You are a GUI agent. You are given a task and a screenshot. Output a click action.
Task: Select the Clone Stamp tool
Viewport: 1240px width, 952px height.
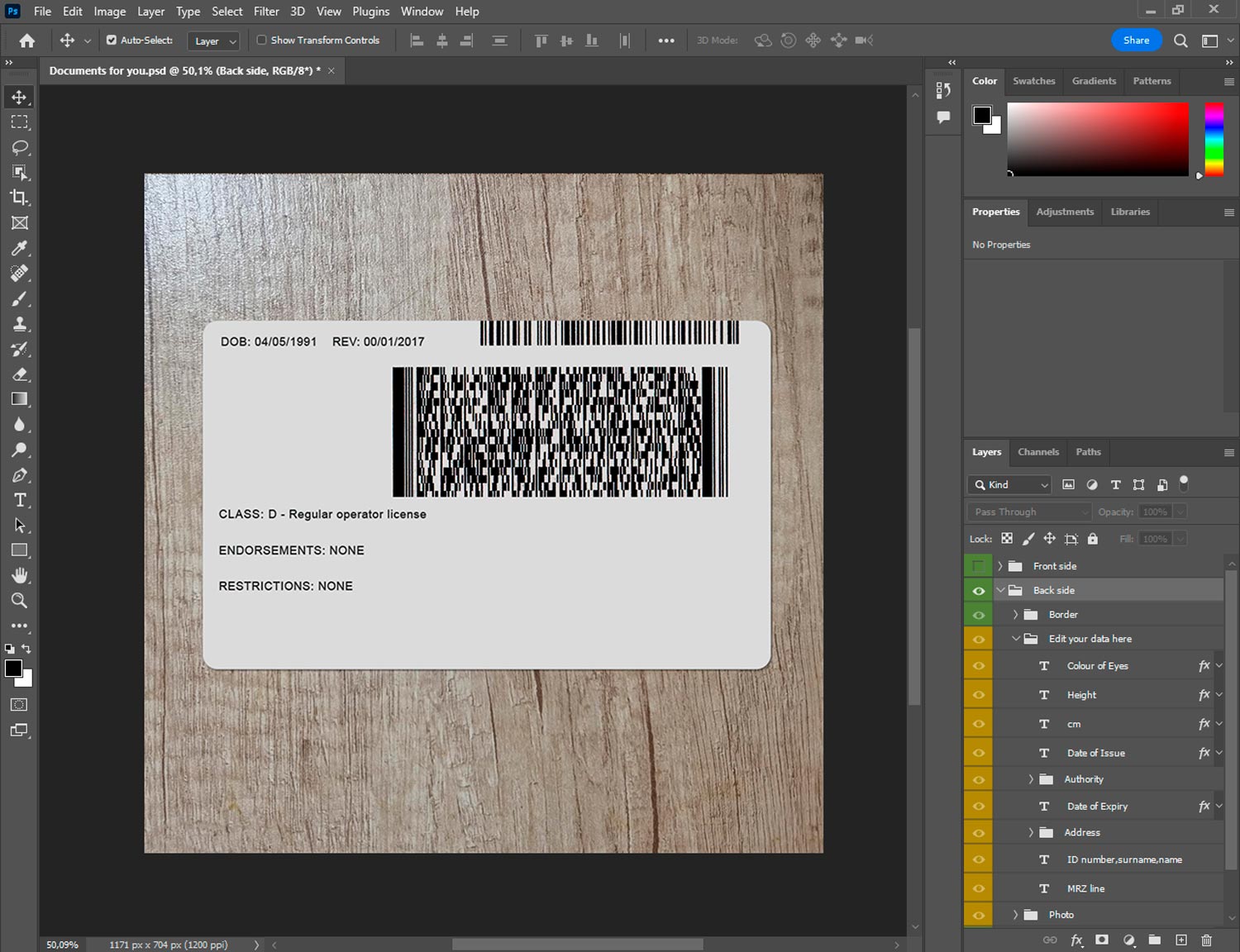[20, 324]
